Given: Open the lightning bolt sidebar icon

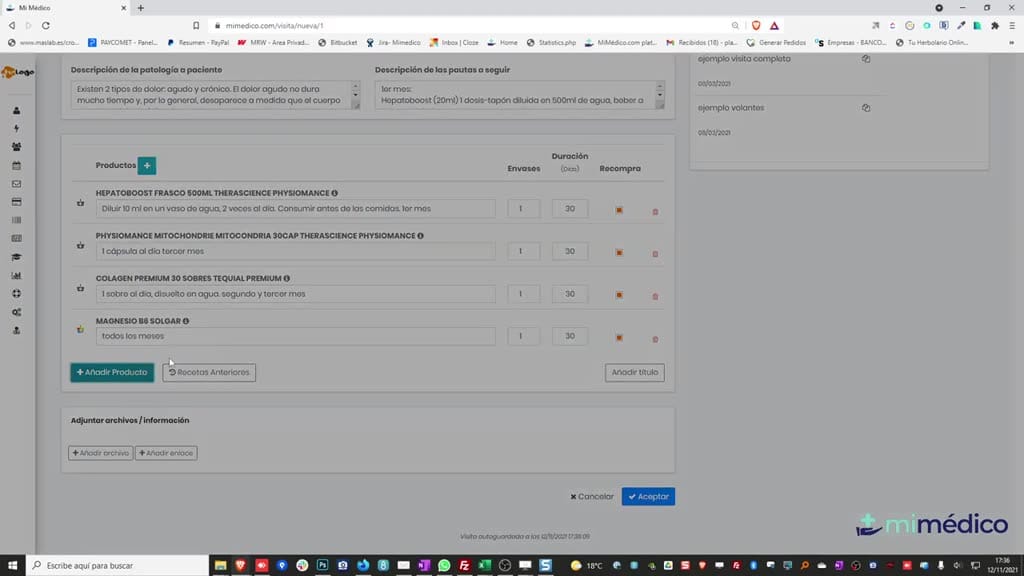Looking at the screenshot, I should pyautogui.click(x=16, y=129).
